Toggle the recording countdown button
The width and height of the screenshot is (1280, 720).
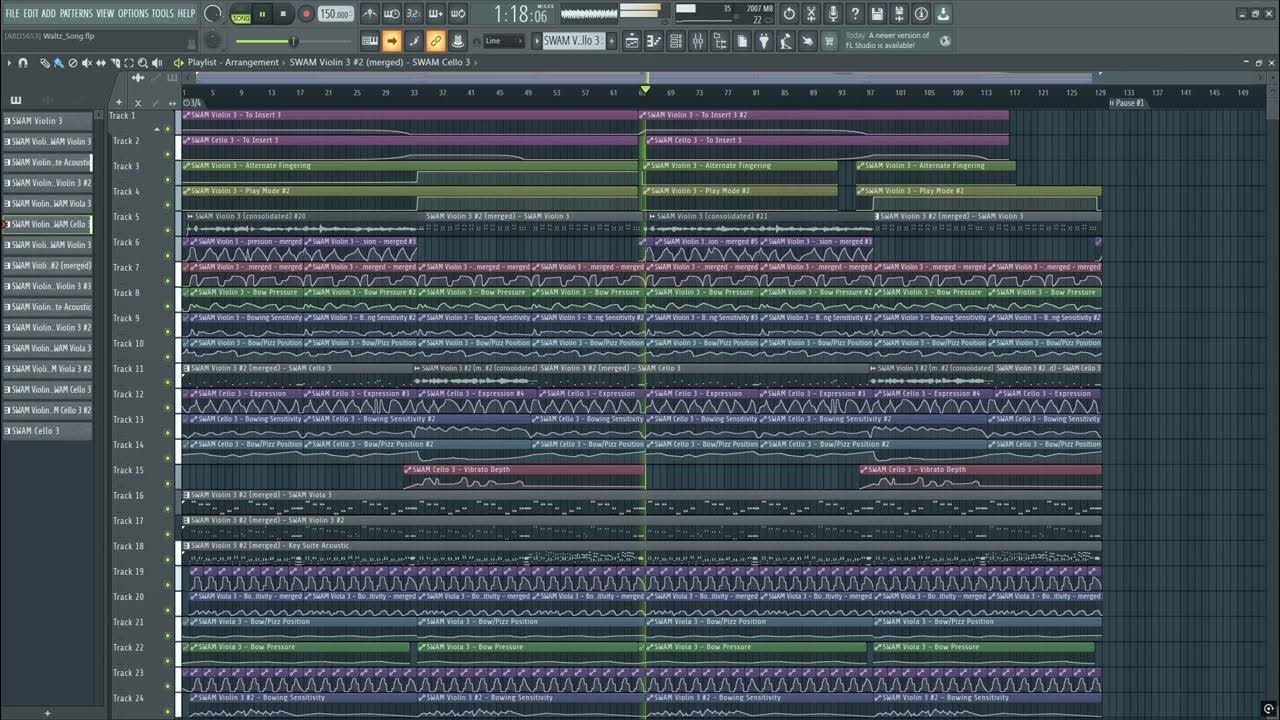[413, 14]
